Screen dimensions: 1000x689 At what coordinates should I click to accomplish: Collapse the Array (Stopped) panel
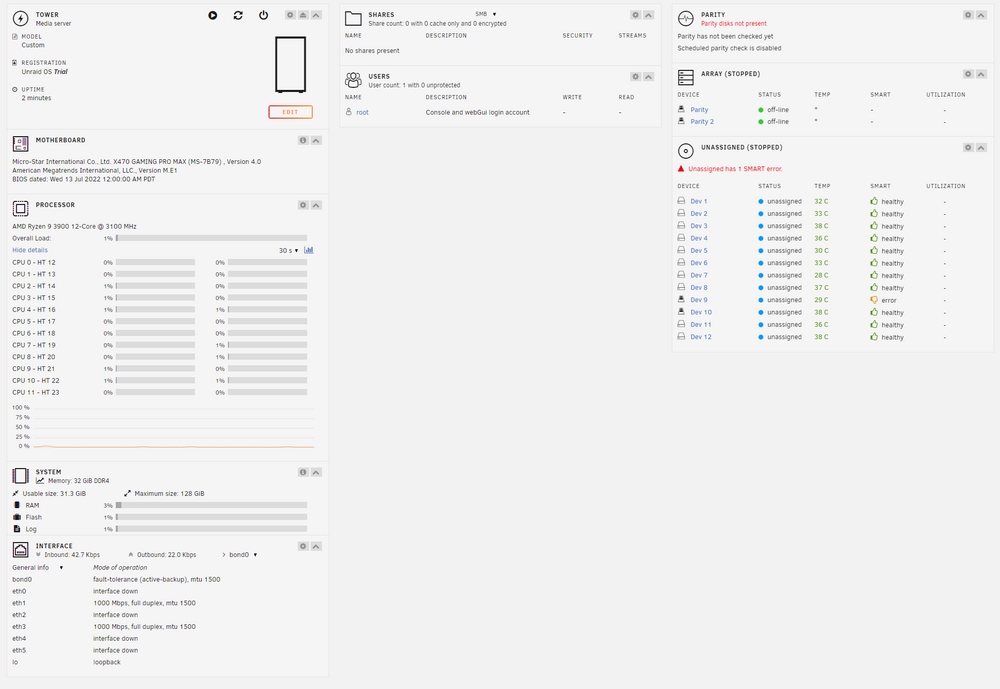point(981,74)
